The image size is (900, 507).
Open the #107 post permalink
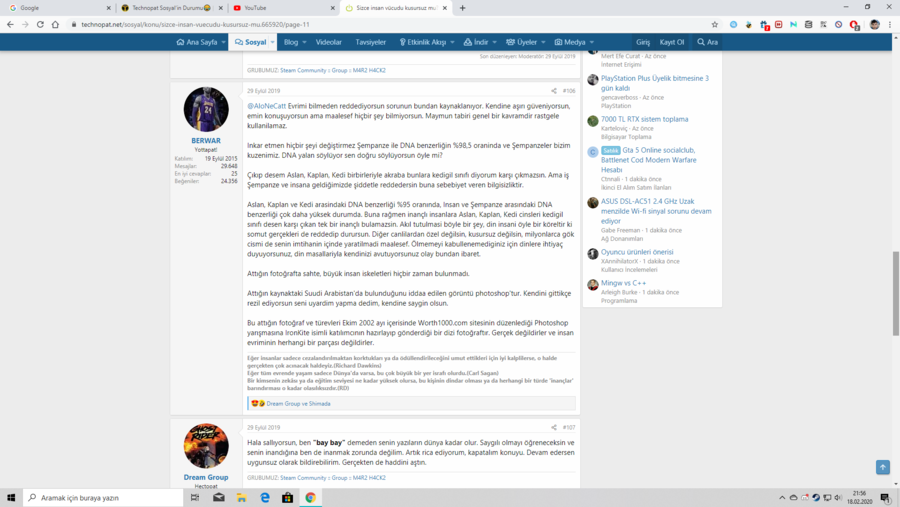click(x=569, y=427)
